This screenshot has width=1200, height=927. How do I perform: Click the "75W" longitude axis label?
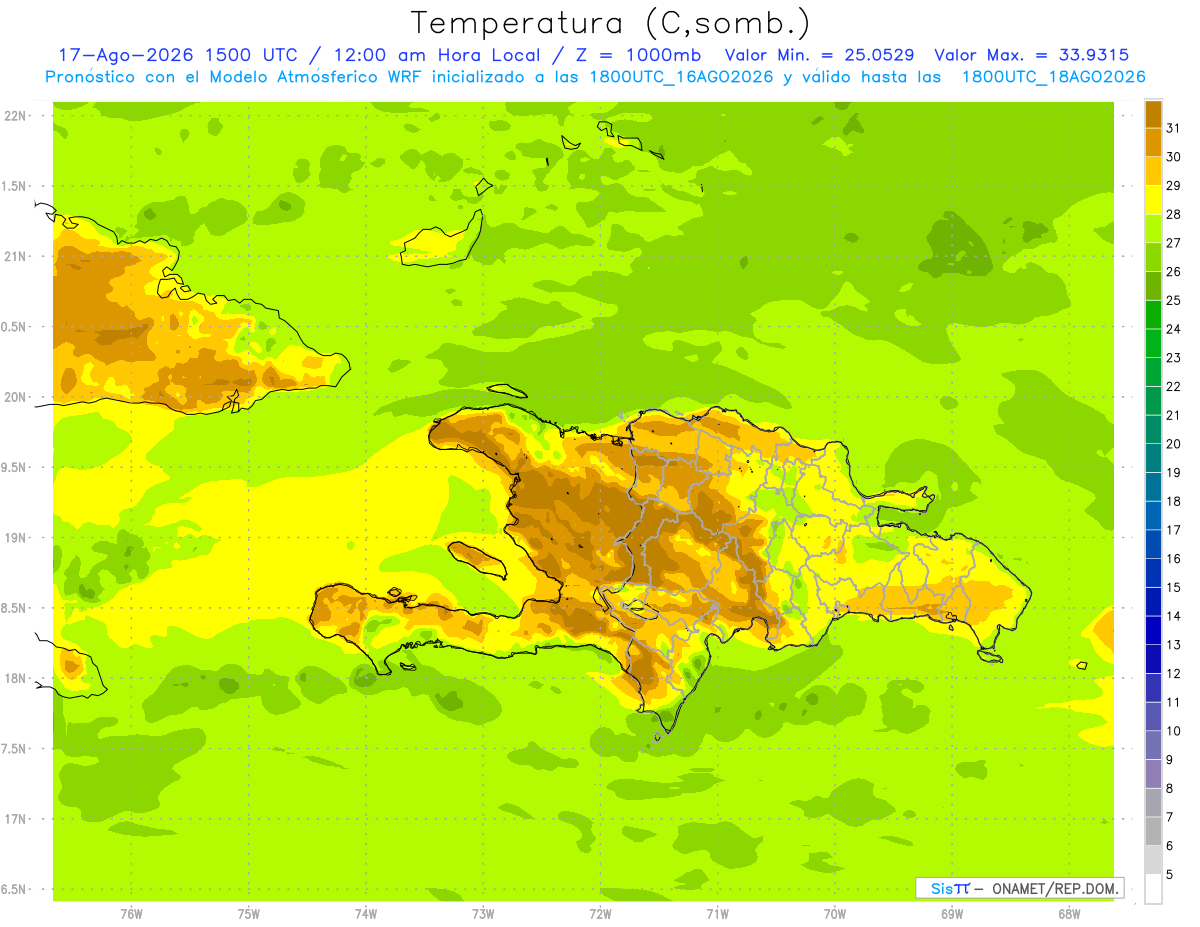point(249,914)
